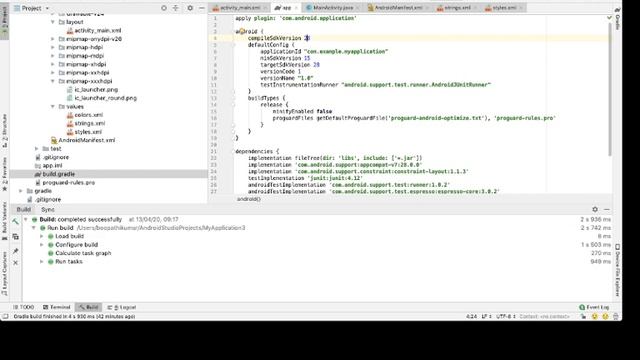Click the restore layout icon below the hammer
This screenshot has height=360, width=640.
tap(16, 237)
